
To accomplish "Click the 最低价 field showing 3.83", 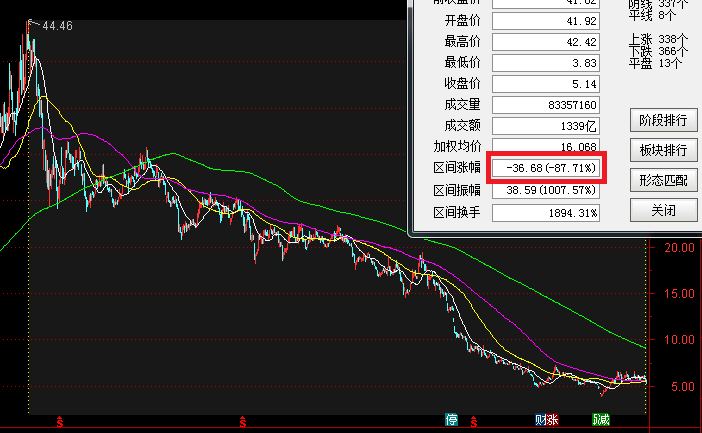I will pyautogui.click(x=551, y=62).
